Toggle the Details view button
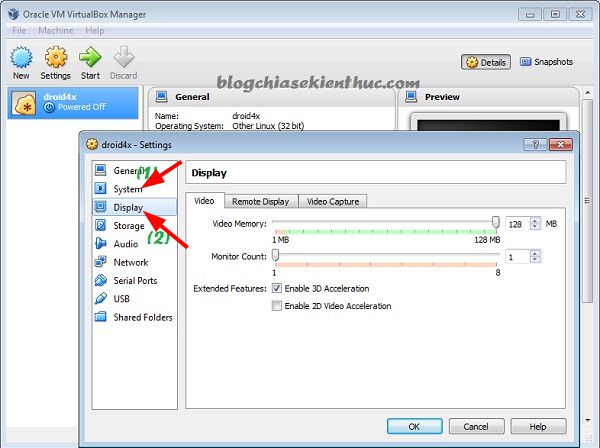 (x=486, y=62)
